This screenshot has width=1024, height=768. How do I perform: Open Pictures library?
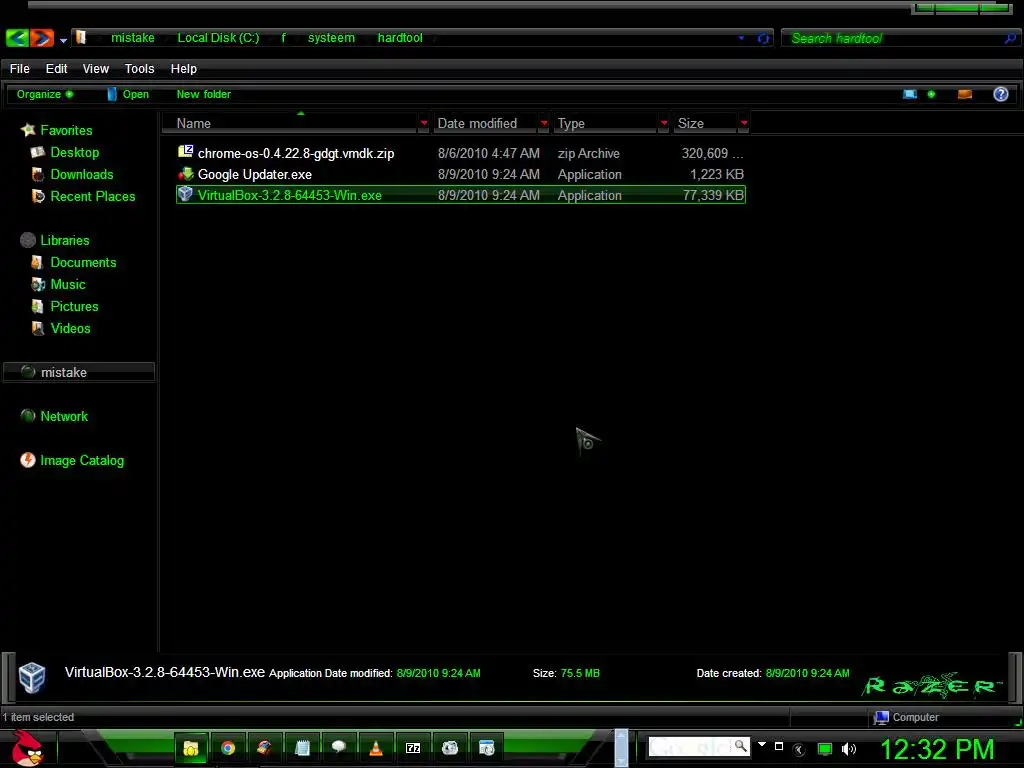click(74, 306)
